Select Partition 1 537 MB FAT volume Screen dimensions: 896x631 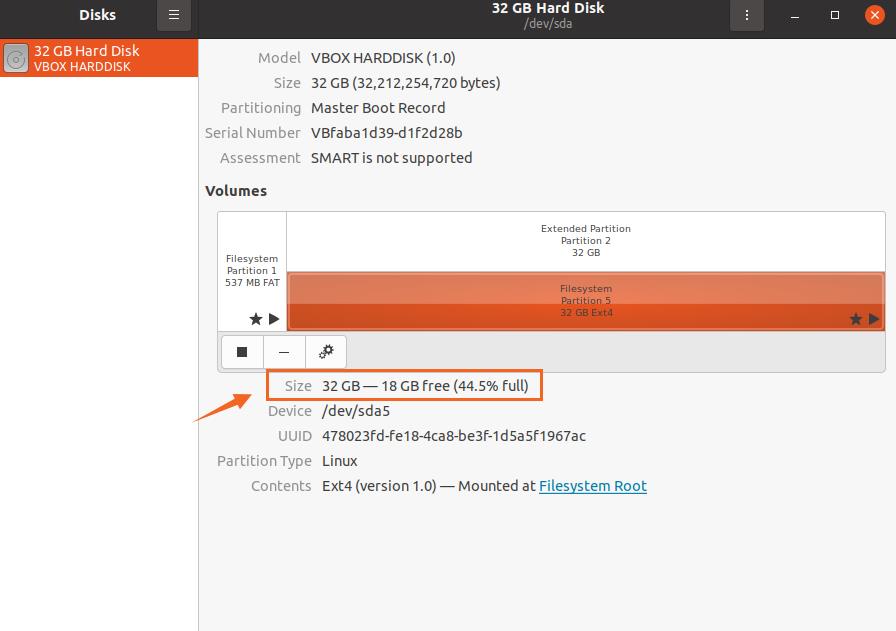252,271
